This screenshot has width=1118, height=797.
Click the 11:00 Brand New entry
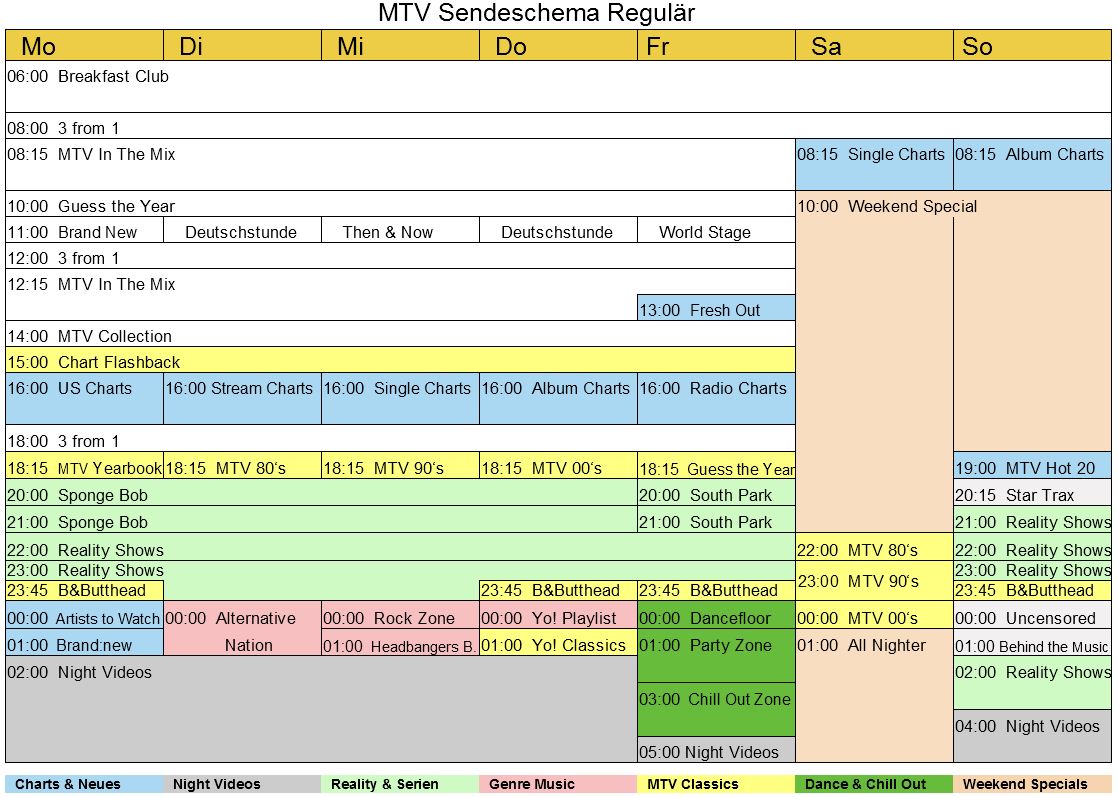(85, 230)
